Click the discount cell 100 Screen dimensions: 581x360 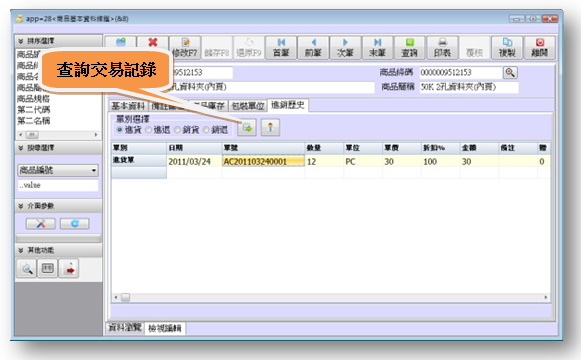[441, 161]
